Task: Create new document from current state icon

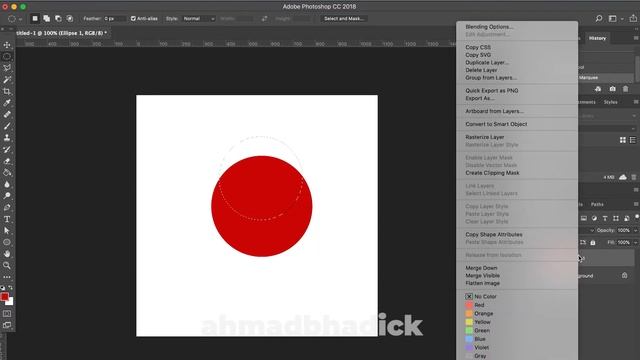Action: [598, 89]
